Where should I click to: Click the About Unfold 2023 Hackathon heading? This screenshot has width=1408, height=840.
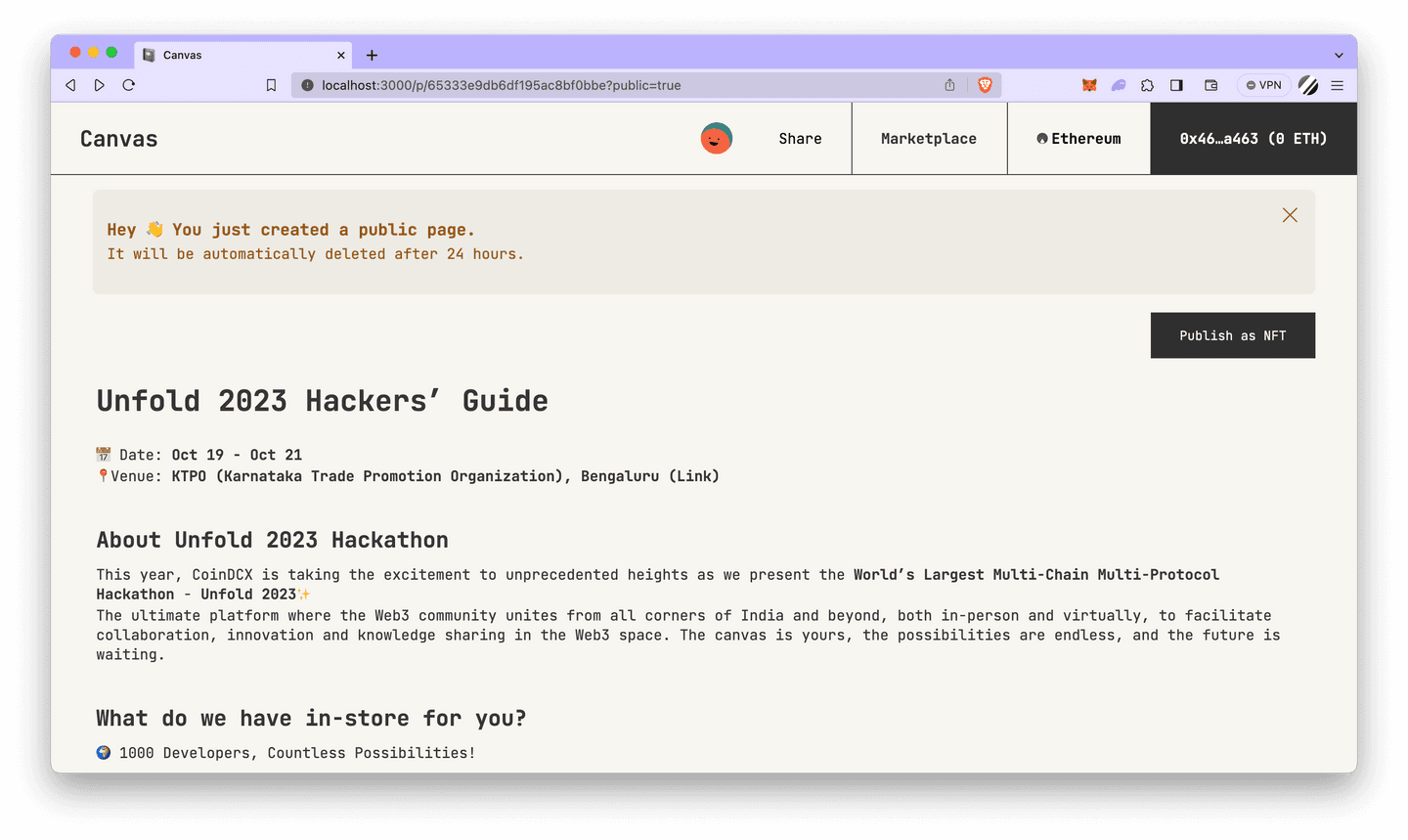(x=273, y=540)
